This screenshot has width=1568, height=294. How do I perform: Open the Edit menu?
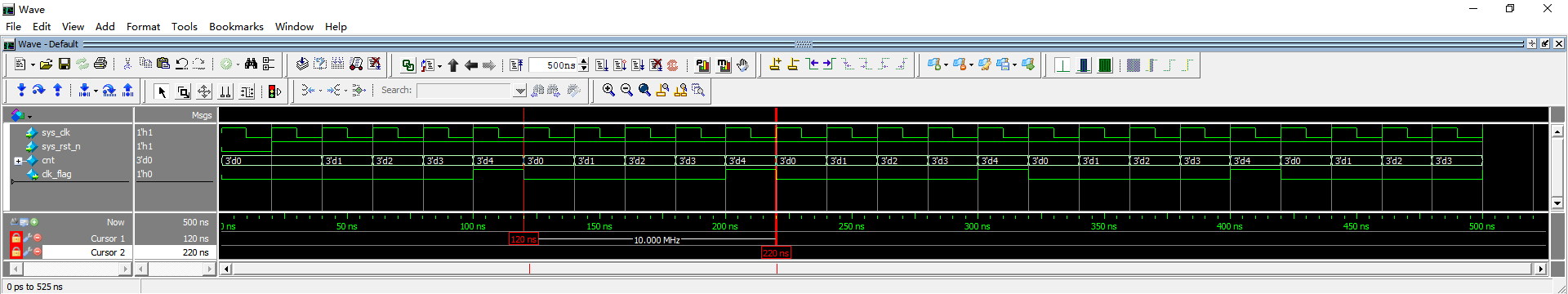tap(42, 26)
